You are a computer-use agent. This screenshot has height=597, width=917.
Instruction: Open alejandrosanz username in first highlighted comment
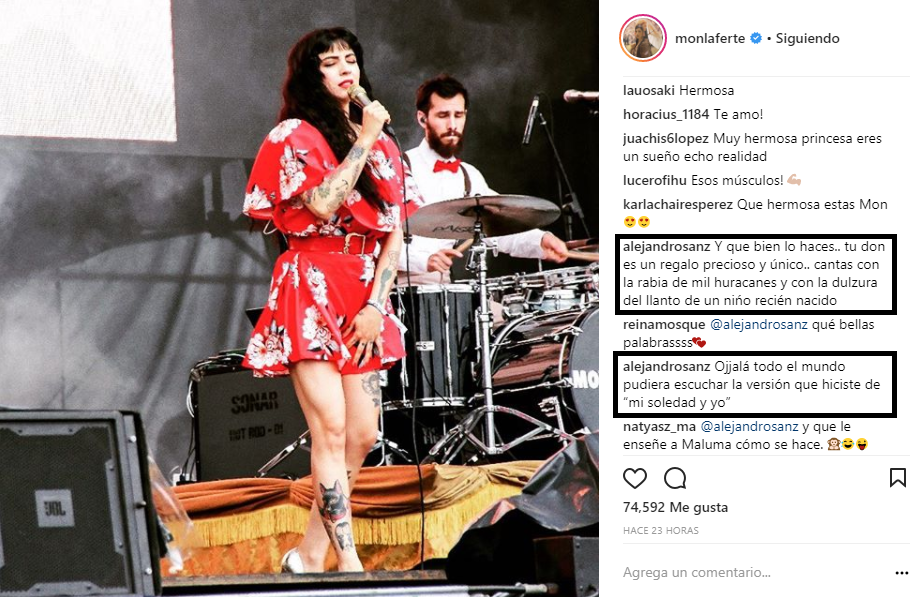(667, 247)
